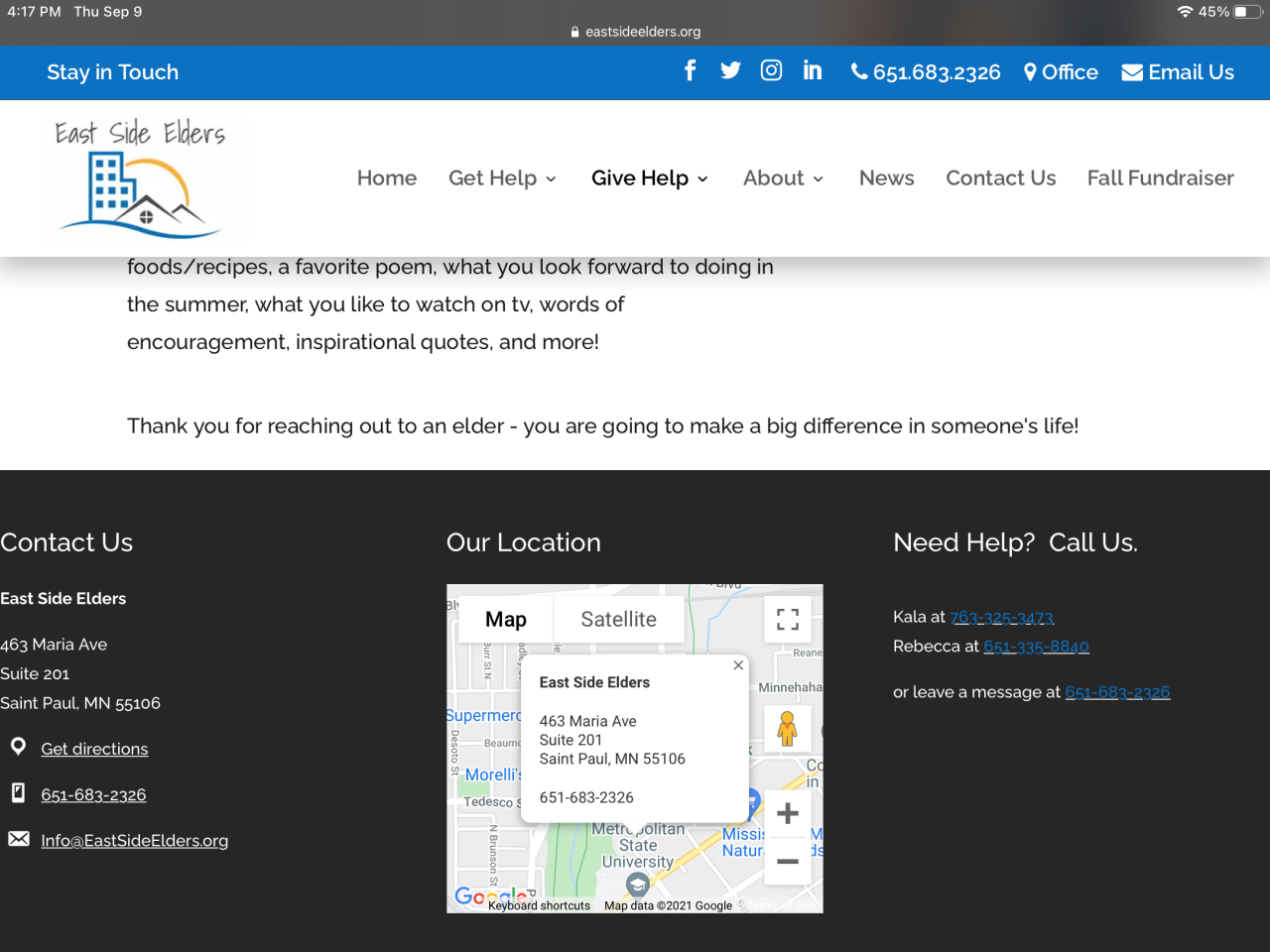
Task: Click the footer 651-683-2326 contact link
Action: click(93, 794)
